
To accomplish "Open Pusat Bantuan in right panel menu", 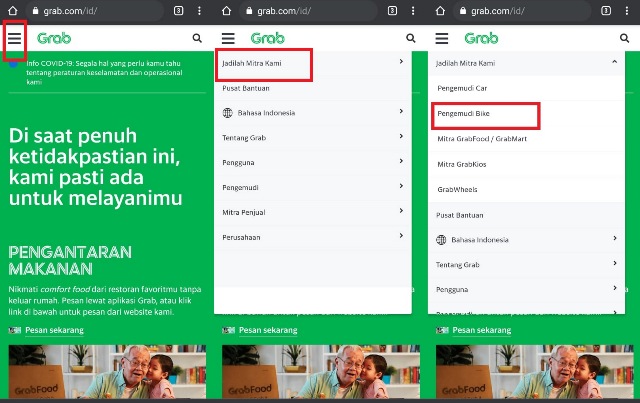I will tap(460, 215).
